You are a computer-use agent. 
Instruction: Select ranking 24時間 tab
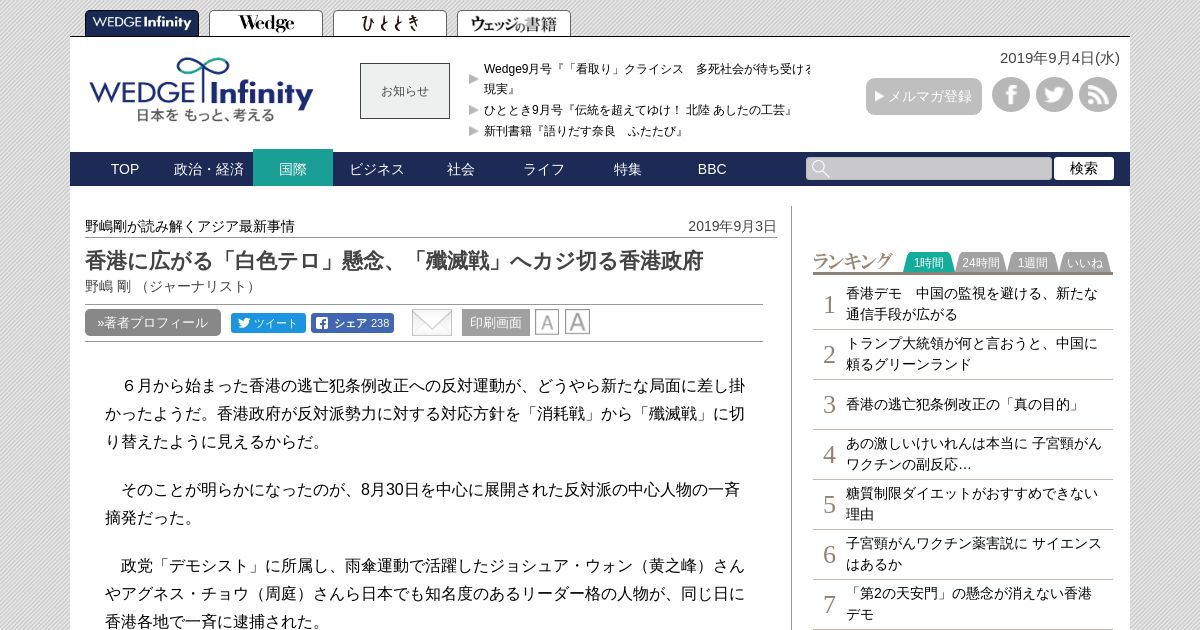tap(981, 262)
